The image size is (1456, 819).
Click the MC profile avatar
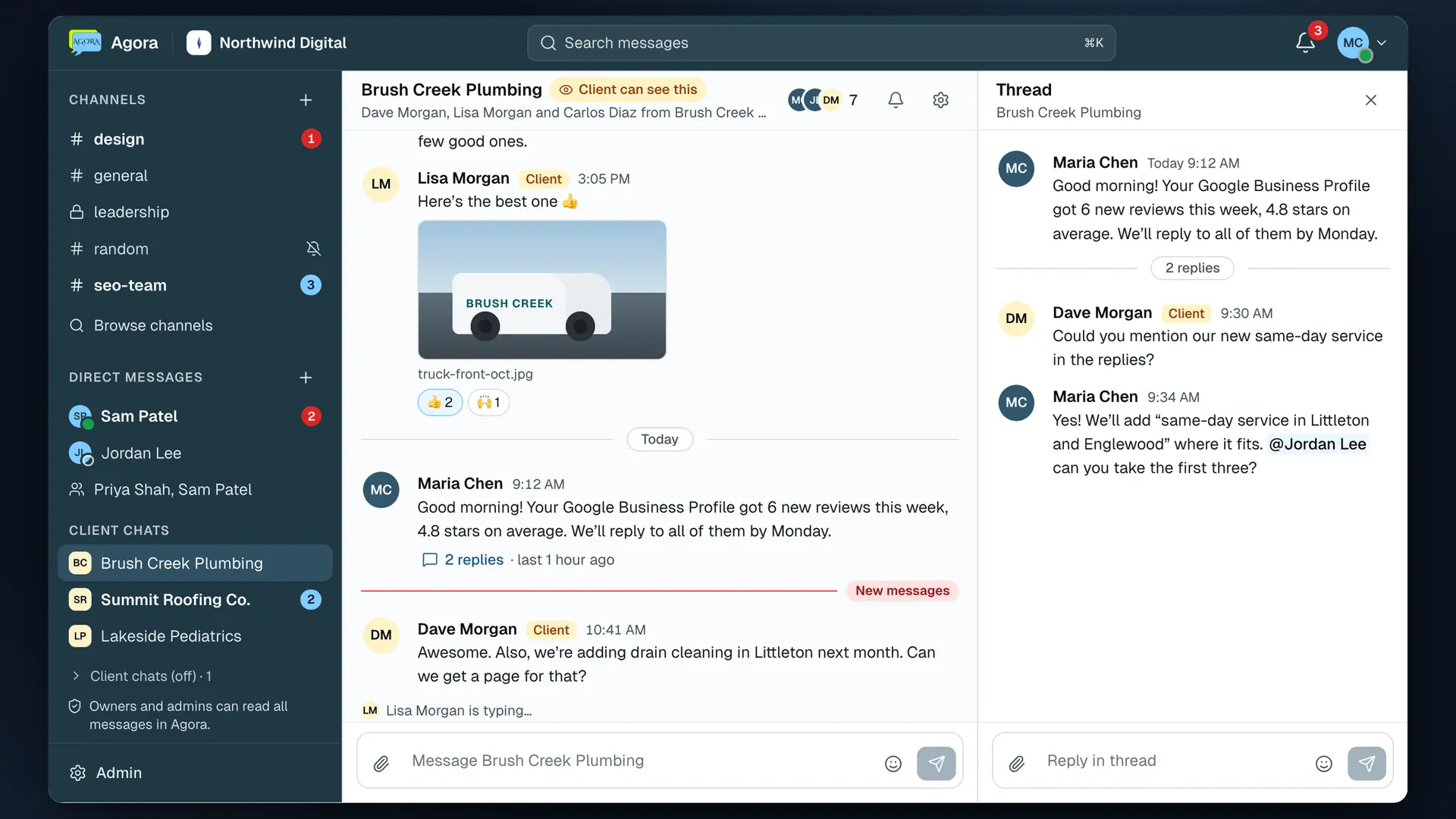pyautogui.click(x=1354, y=43)
